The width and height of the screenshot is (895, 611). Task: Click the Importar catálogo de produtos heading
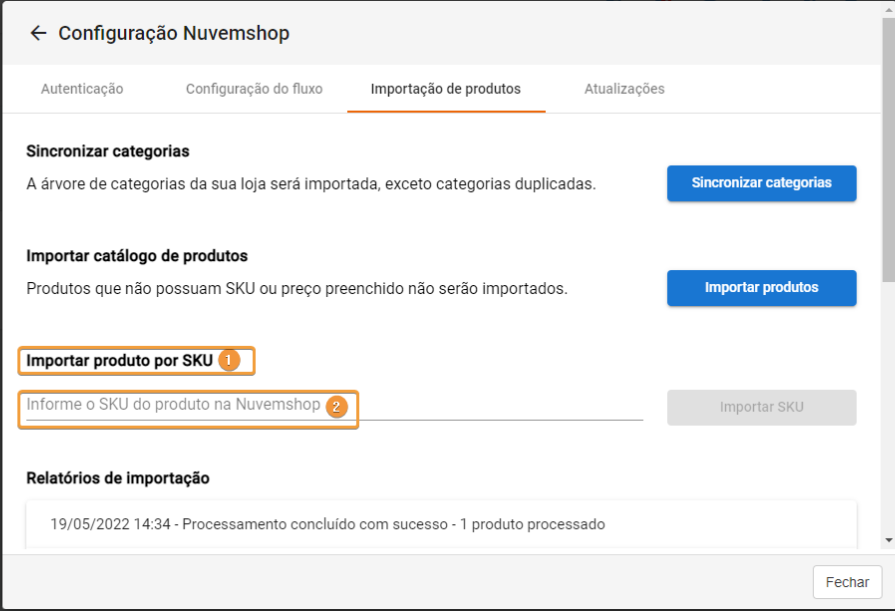pos(137,256)
